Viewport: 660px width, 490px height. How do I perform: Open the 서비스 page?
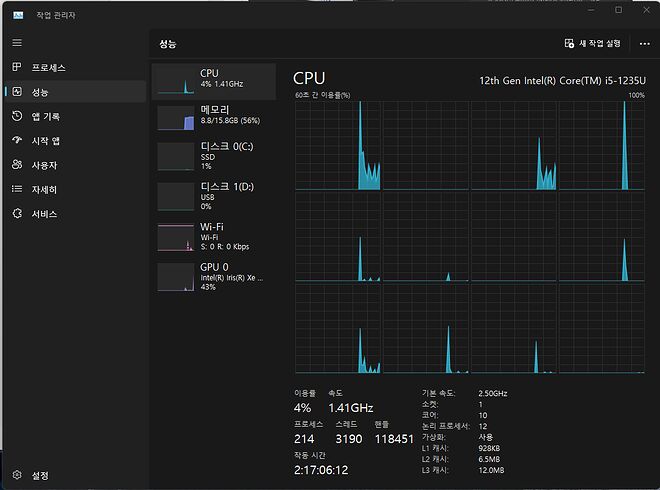coord(76,214)
